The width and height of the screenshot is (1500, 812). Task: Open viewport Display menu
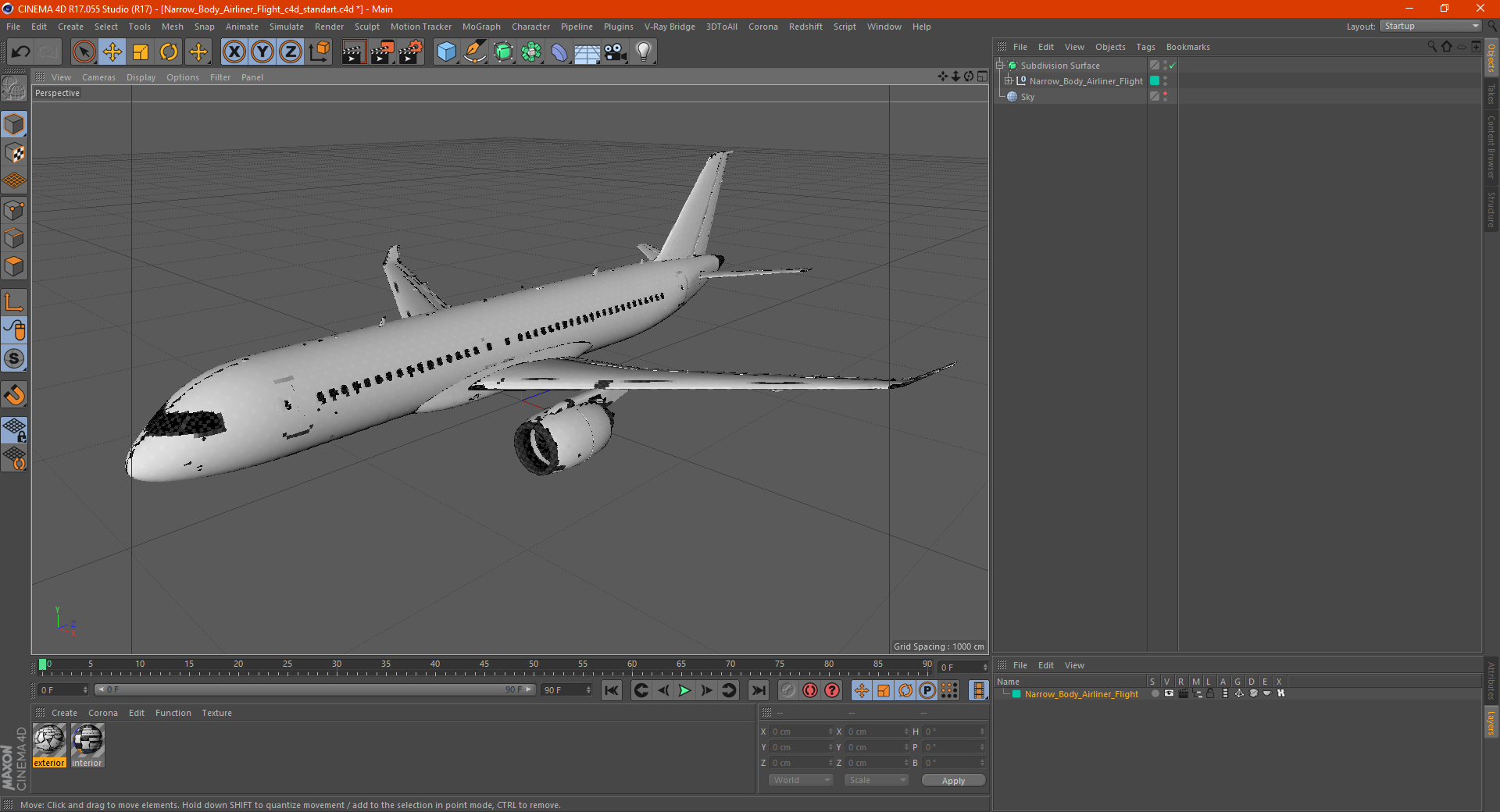(141, 77)
